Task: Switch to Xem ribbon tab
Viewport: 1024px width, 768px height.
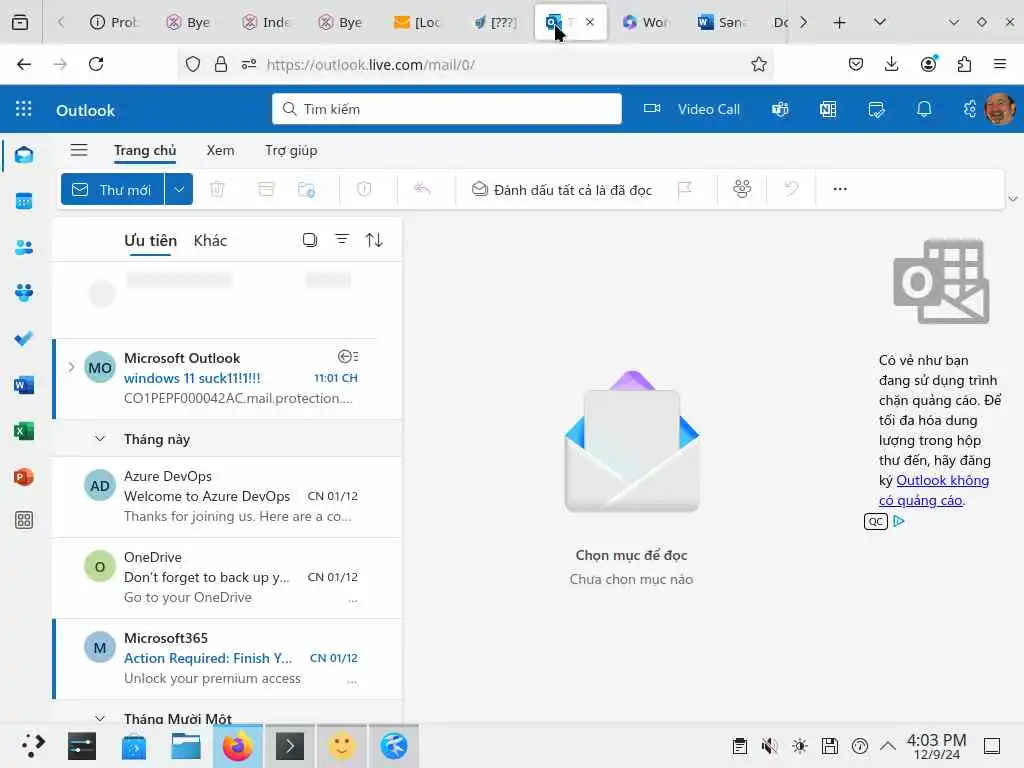Action: 221,150
